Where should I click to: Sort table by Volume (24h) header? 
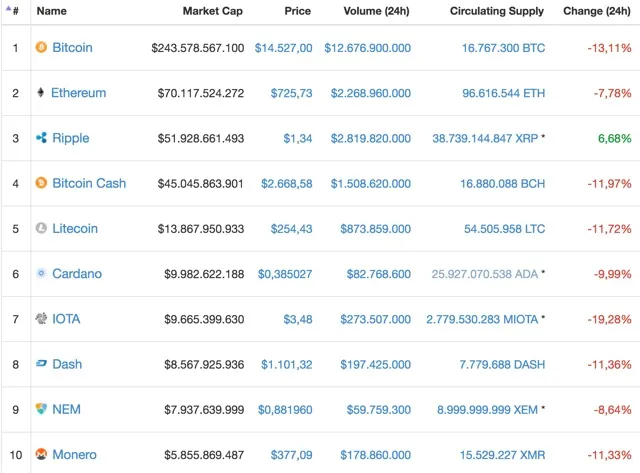(376, 11)
